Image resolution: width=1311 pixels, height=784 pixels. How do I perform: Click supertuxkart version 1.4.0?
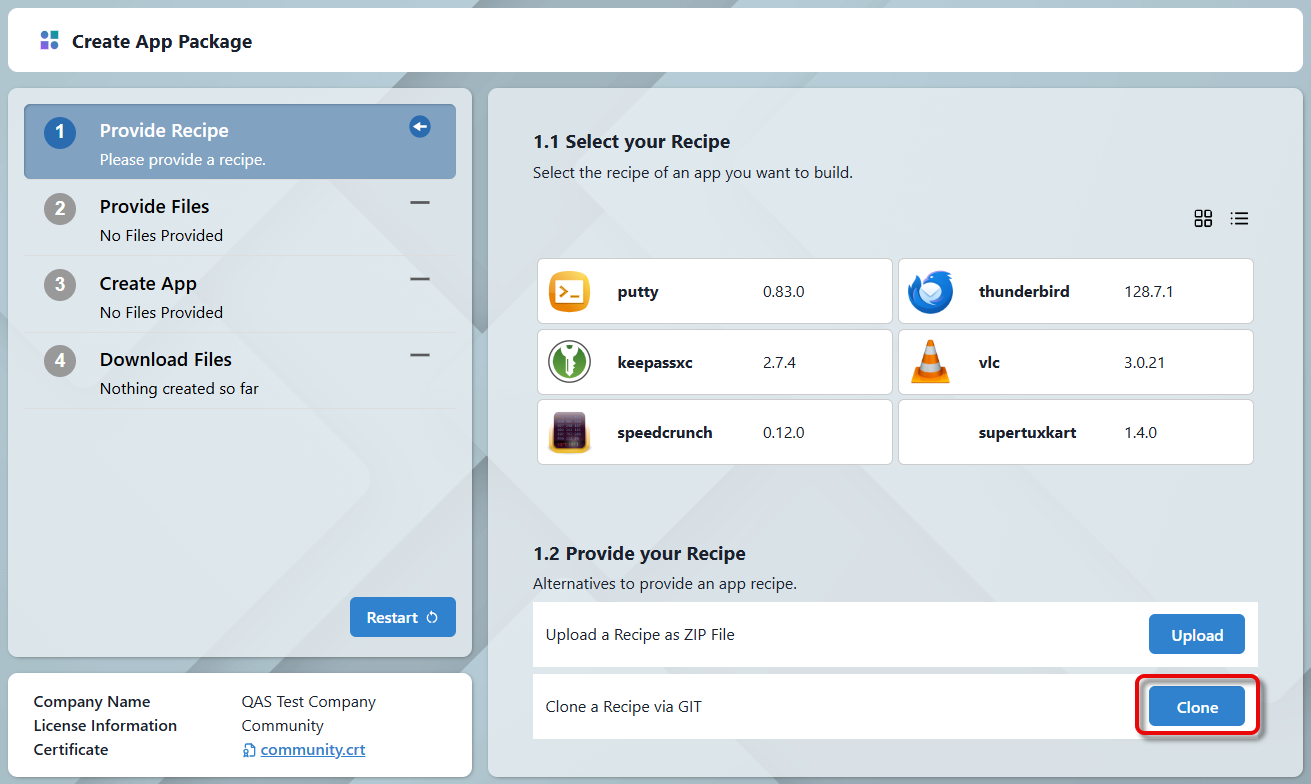1140,433
